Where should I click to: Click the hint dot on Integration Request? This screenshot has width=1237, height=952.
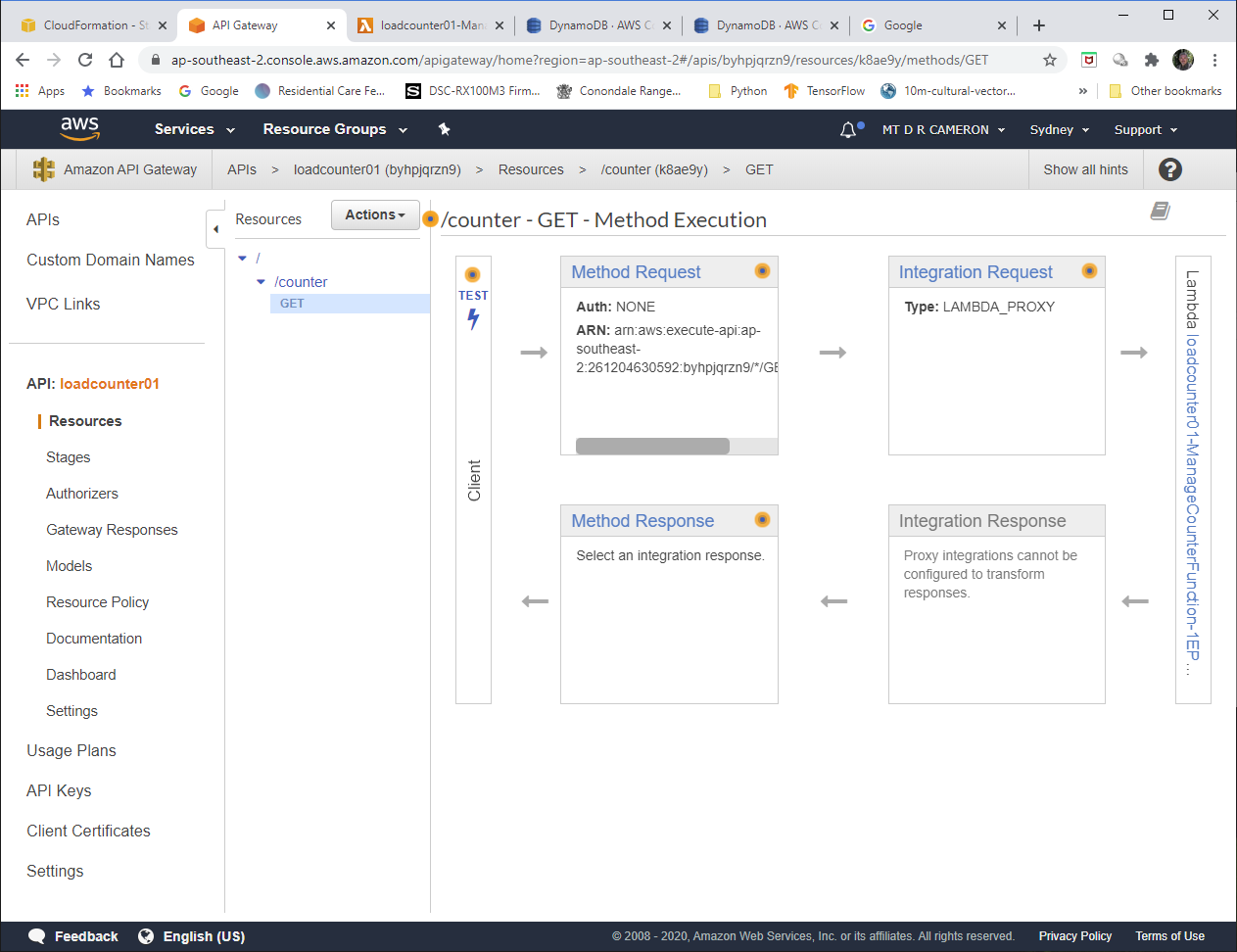(1089, 271)
